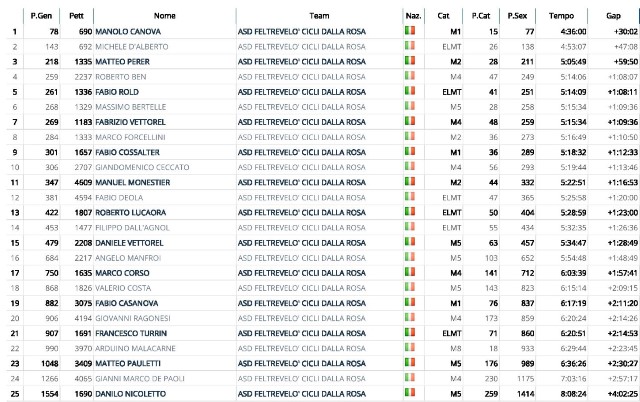Click the flag icon in Matteo Pauletti's row

410,363
